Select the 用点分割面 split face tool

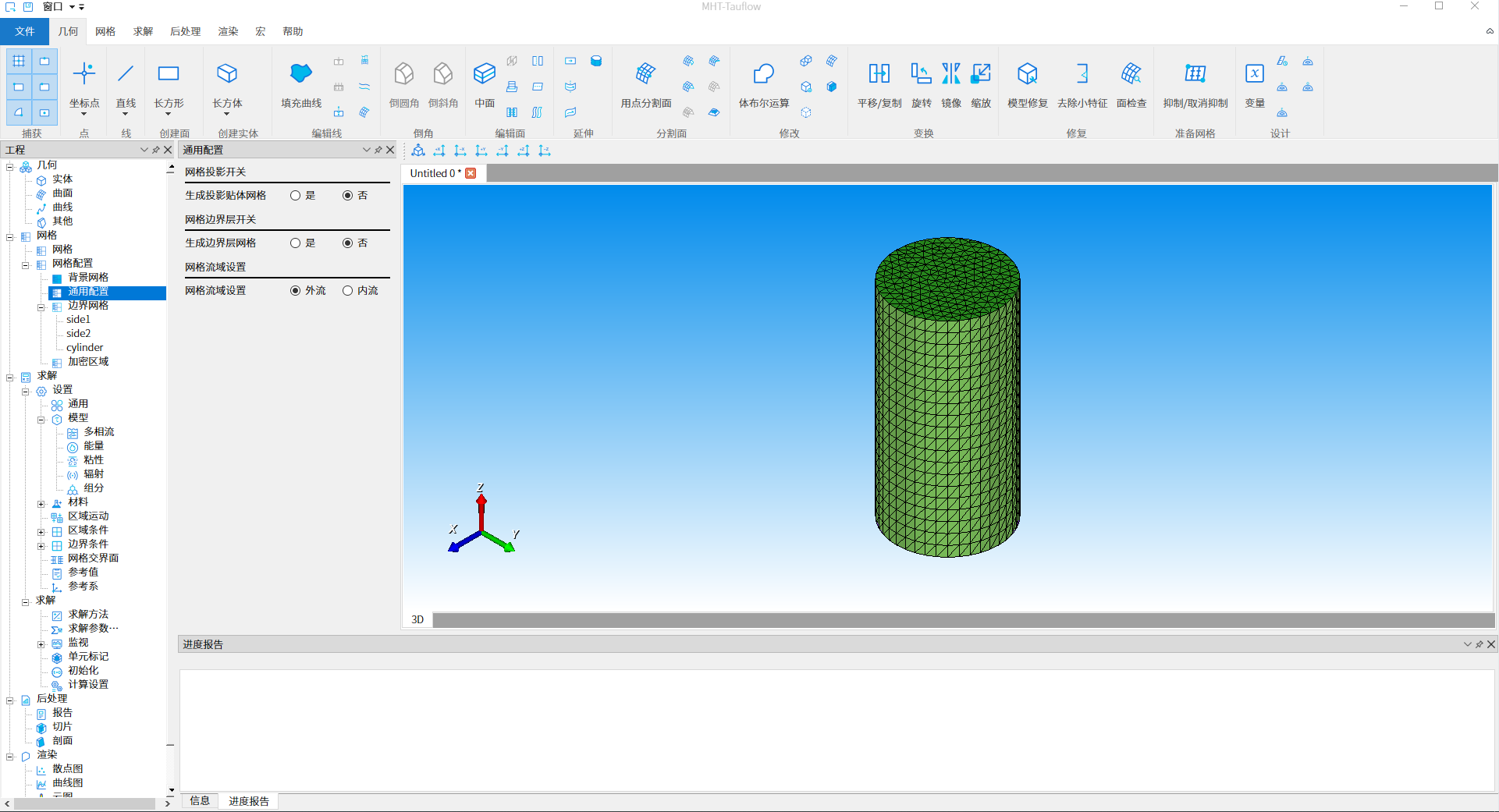(x=645, y=74)
